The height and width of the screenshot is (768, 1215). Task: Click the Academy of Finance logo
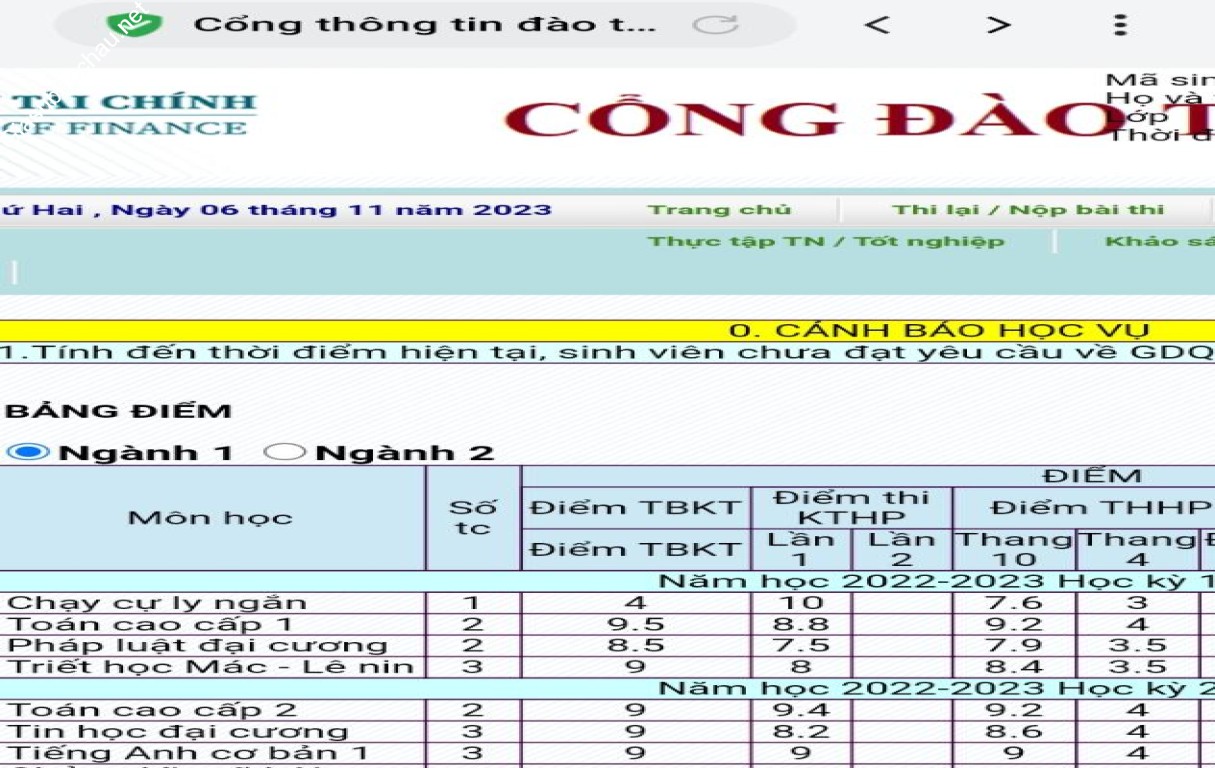pos(130,114)
